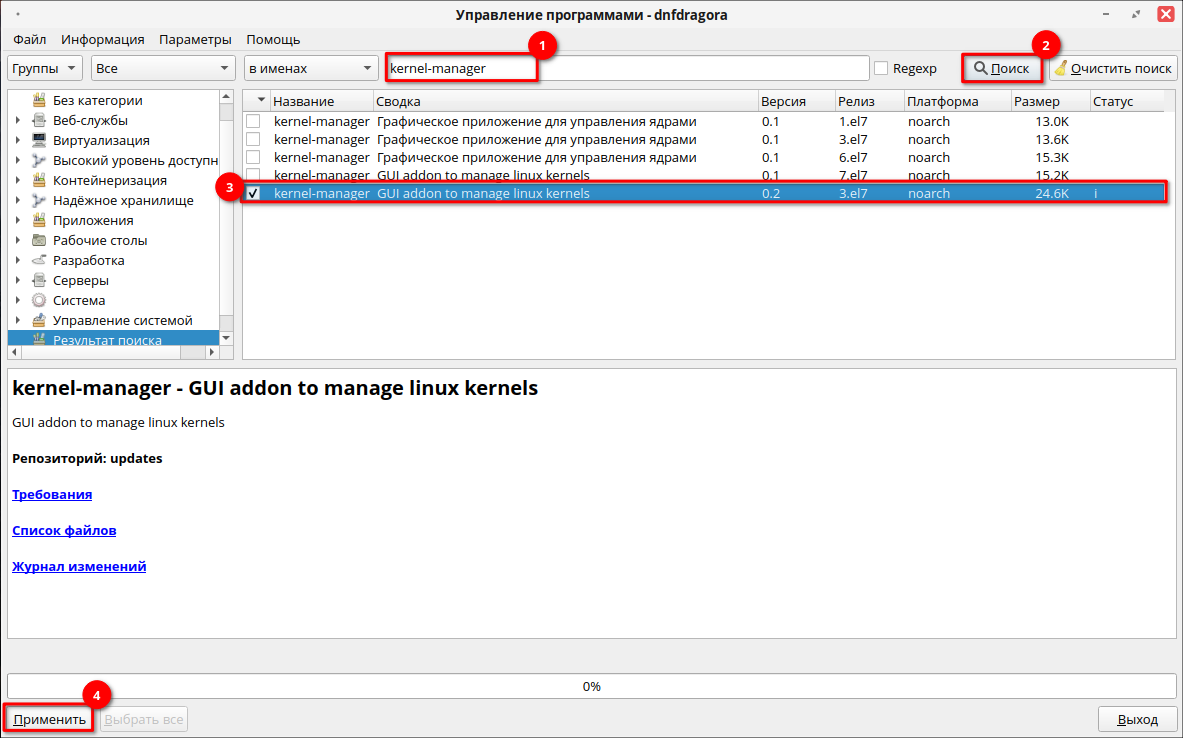
Task: Open the Parameters menu
Action: pos(195,39)
